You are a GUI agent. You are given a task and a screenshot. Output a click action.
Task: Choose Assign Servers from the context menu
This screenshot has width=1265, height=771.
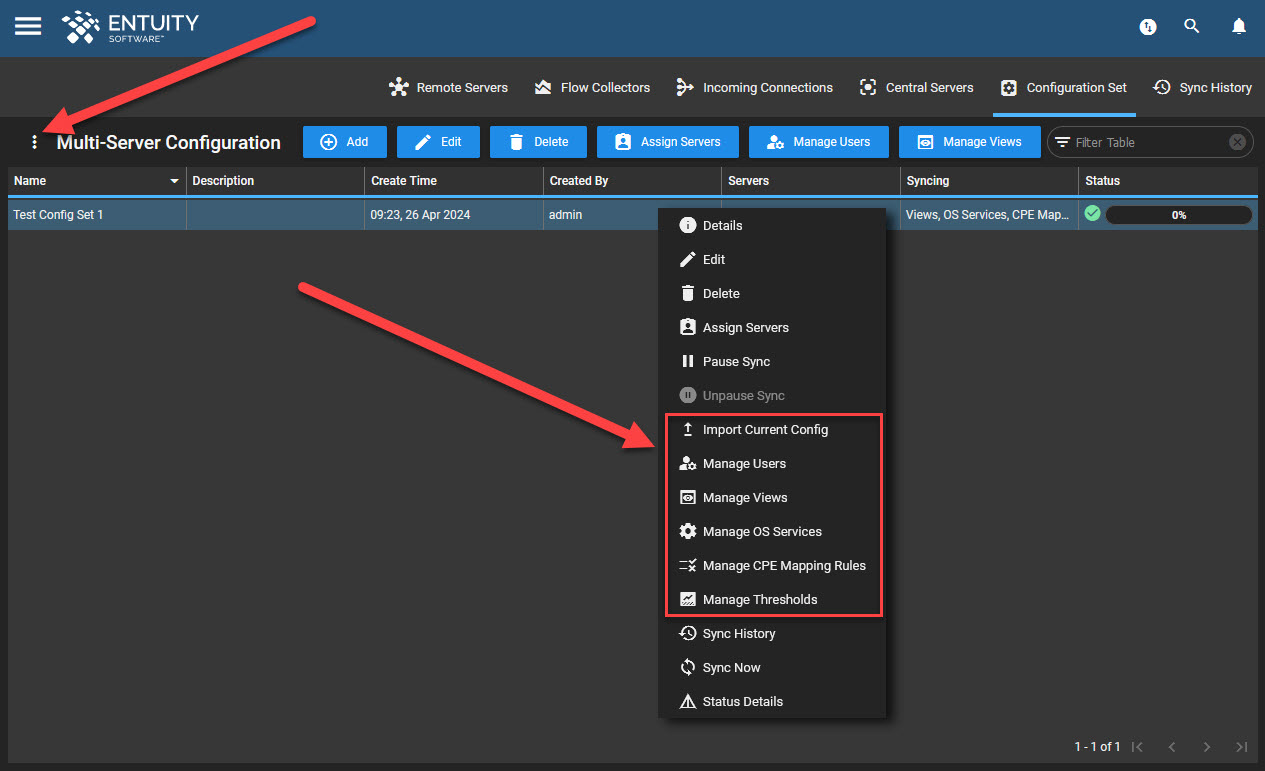pyautogui.click(x=772, y=327)
